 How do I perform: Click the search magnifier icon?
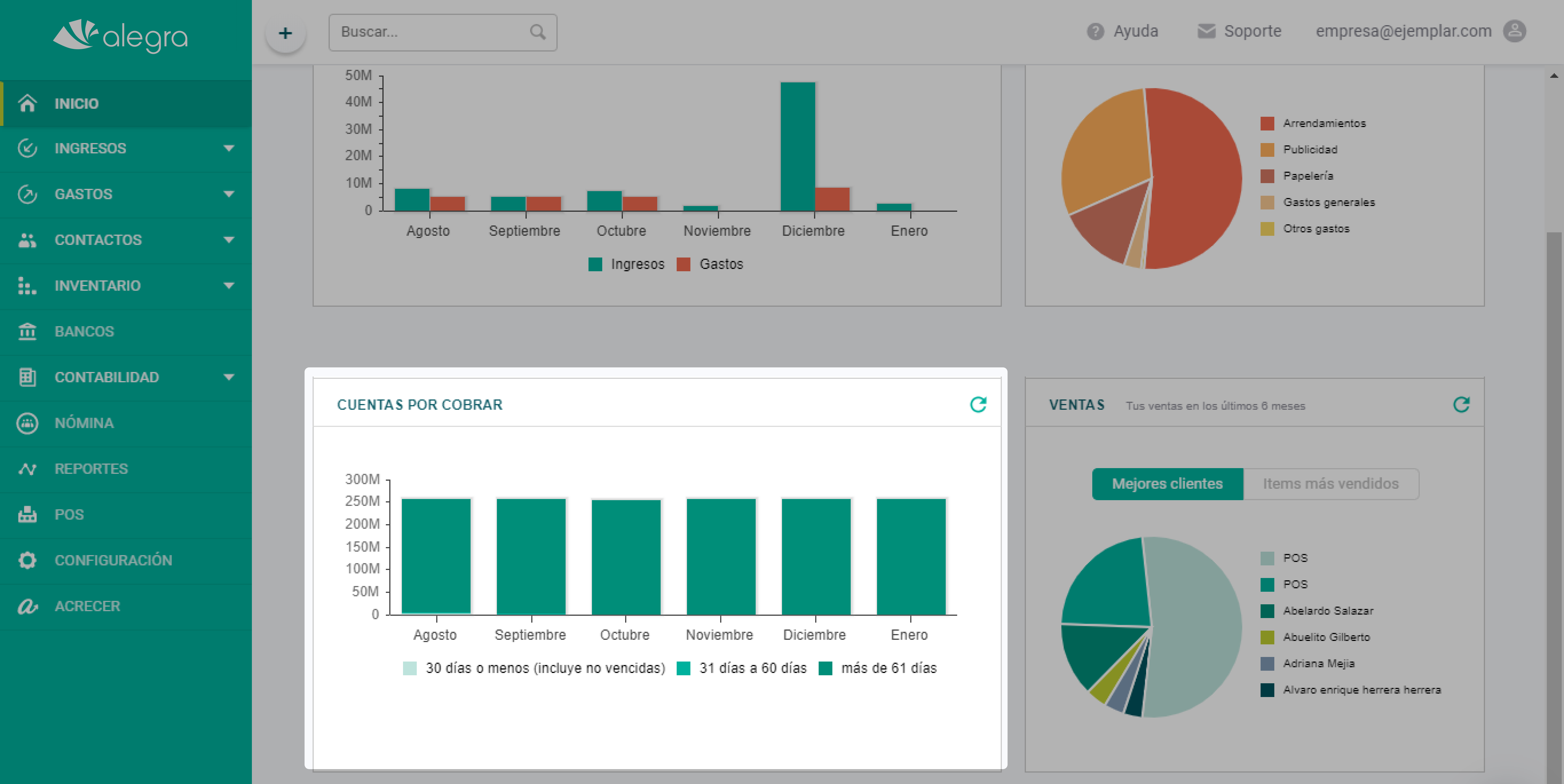point(537,31)
